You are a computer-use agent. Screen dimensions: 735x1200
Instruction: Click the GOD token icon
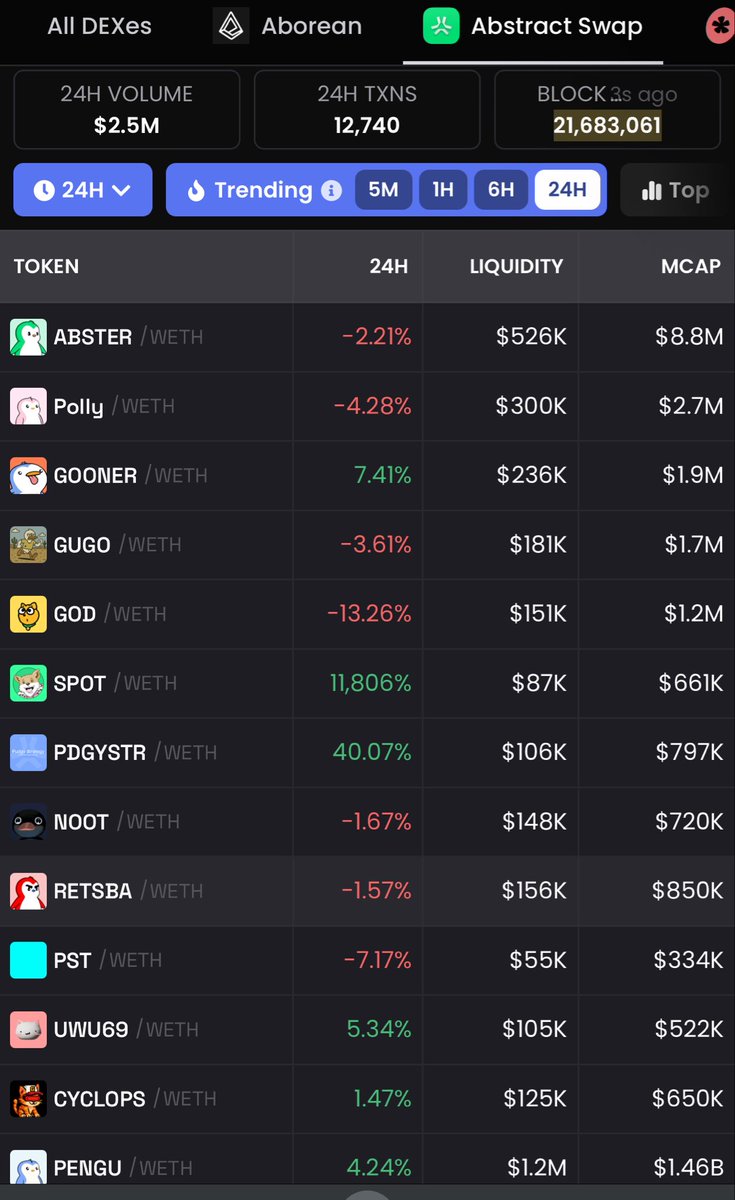pos(28,614)
